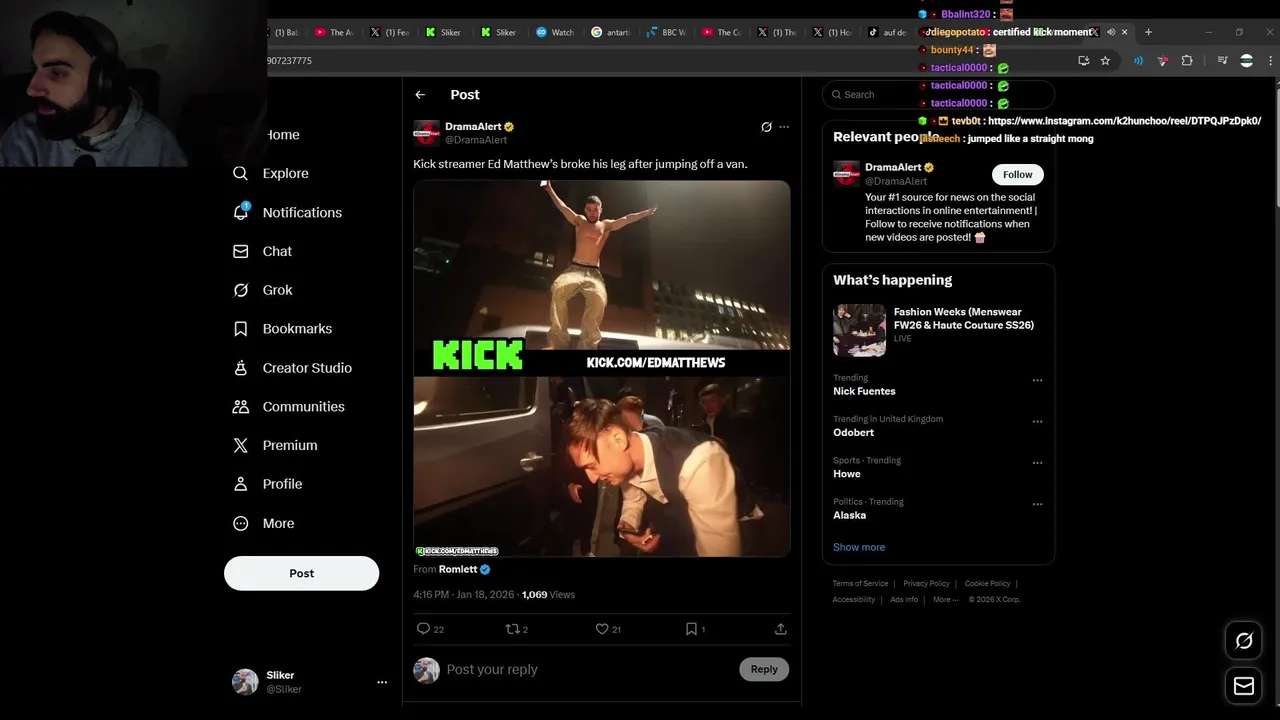The image size is (1280, 720).
Task: Open the Howe sports trend
Action: [846, 474]
